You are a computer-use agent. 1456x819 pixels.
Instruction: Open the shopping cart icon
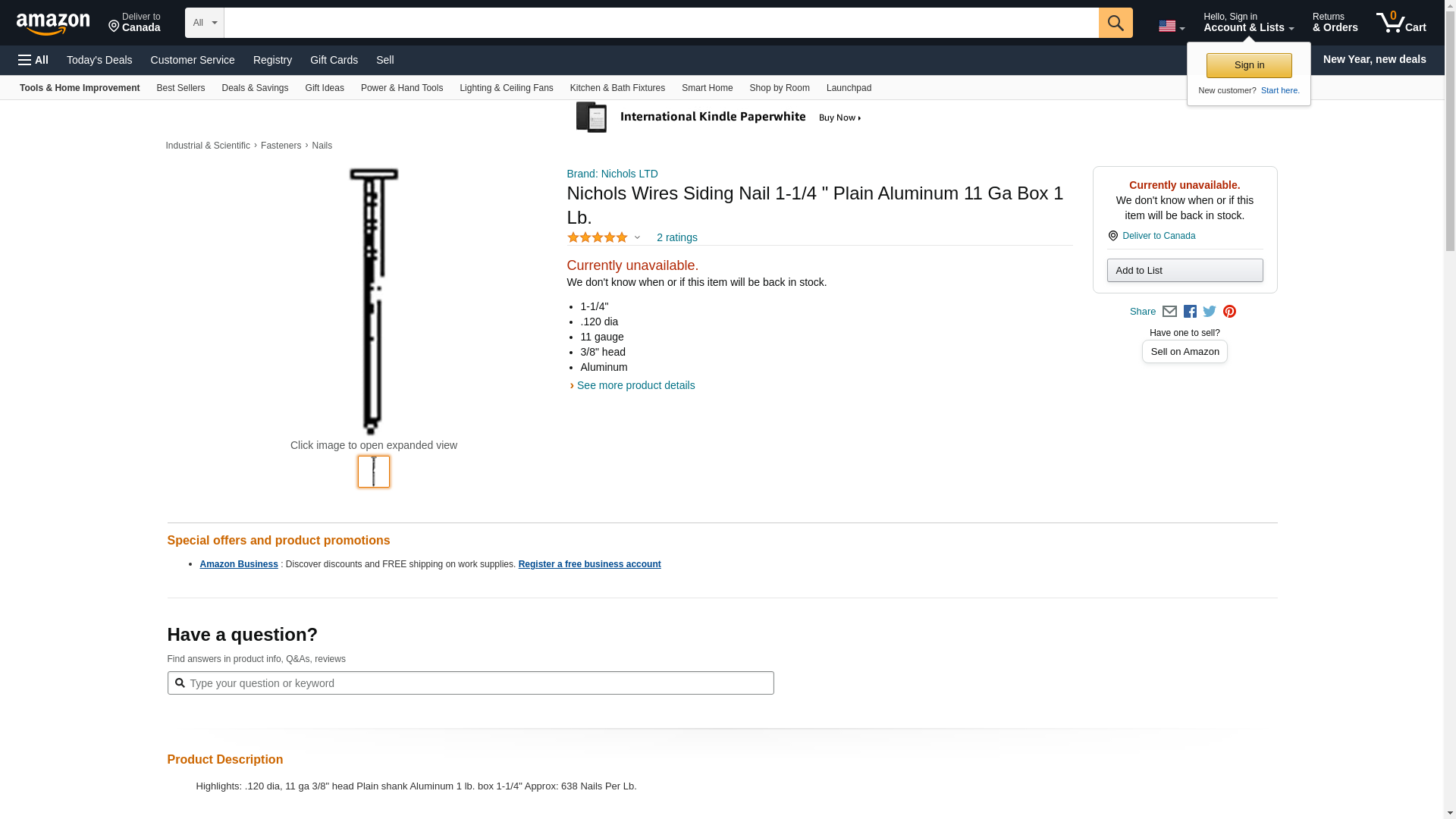coord(1401,23)
